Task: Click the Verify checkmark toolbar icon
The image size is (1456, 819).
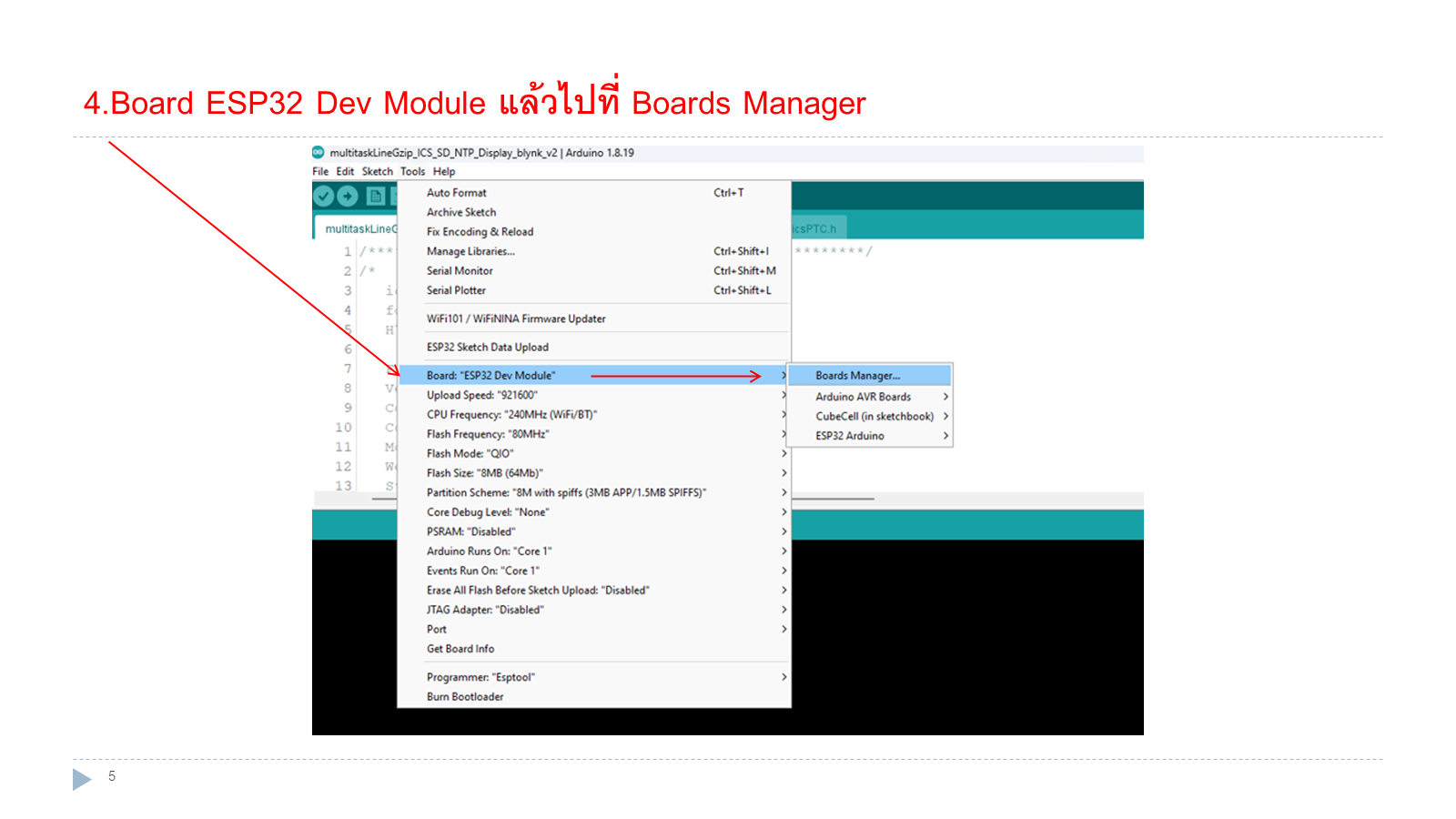Action: point(324,196)
